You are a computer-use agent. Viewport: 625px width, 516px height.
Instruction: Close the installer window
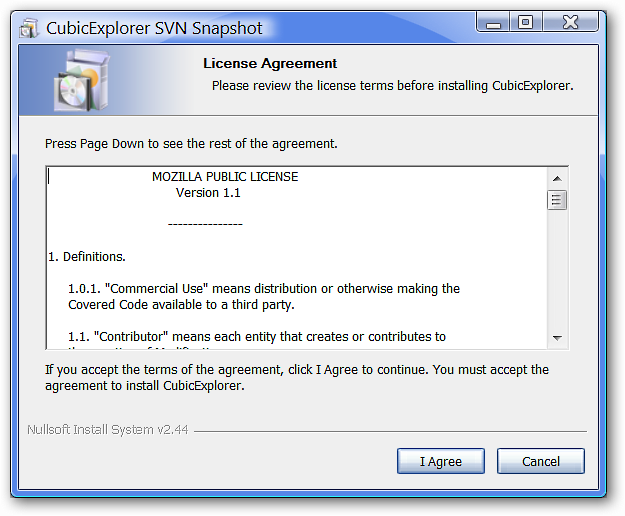pos(570,22)
